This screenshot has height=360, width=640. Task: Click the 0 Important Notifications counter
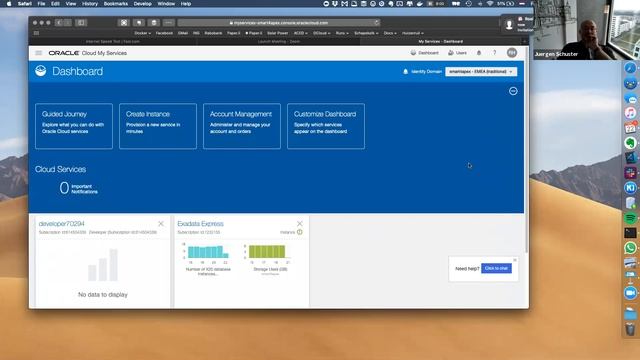[78, 188]
